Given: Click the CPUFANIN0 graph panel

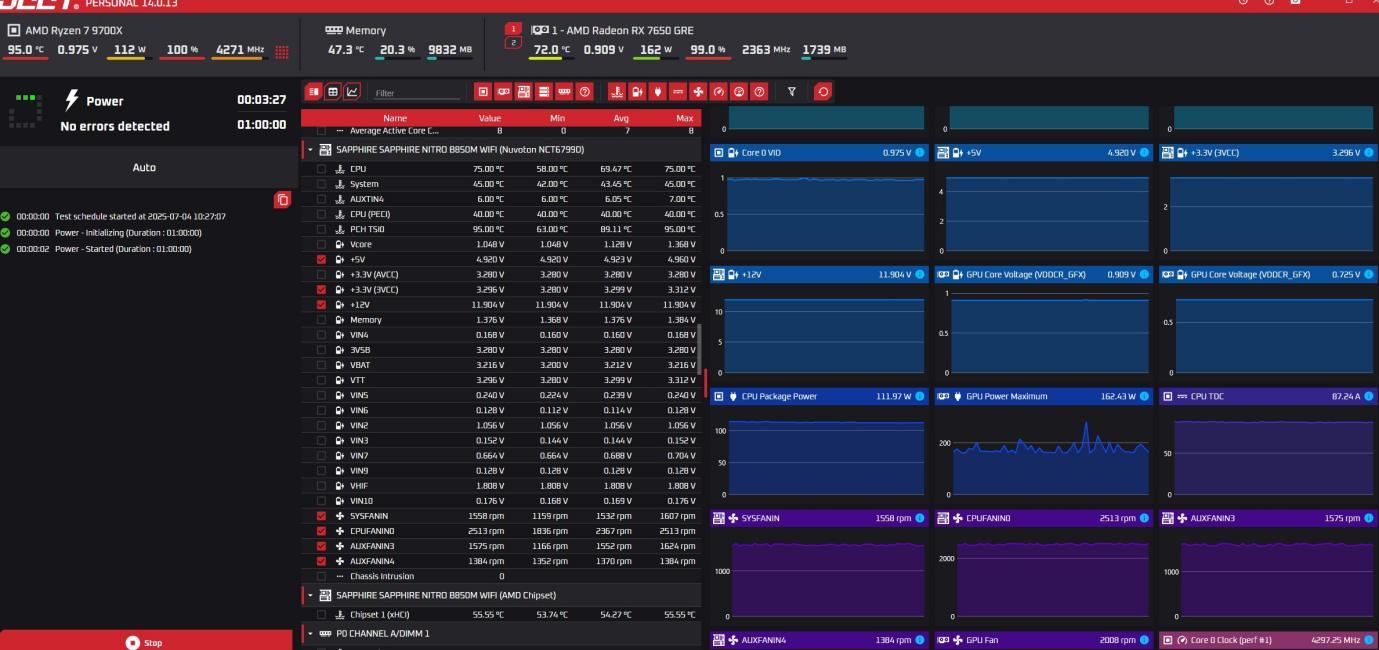Looking at the screenshot, I should [x=1042, y=566].
